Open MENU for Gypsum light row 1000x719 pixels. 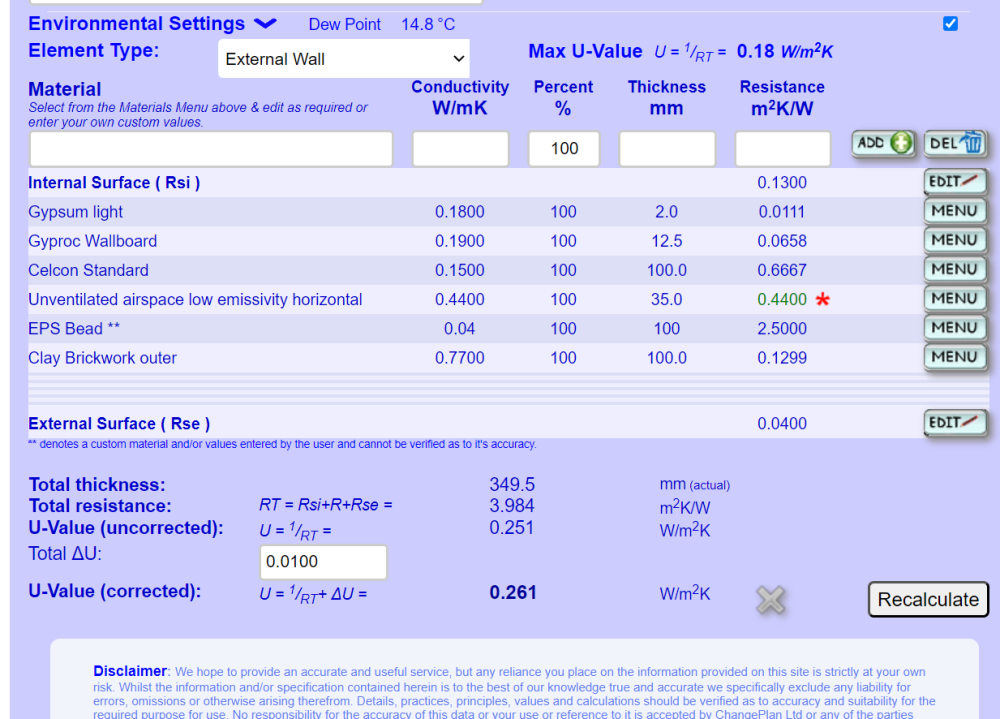pos(955,211)
